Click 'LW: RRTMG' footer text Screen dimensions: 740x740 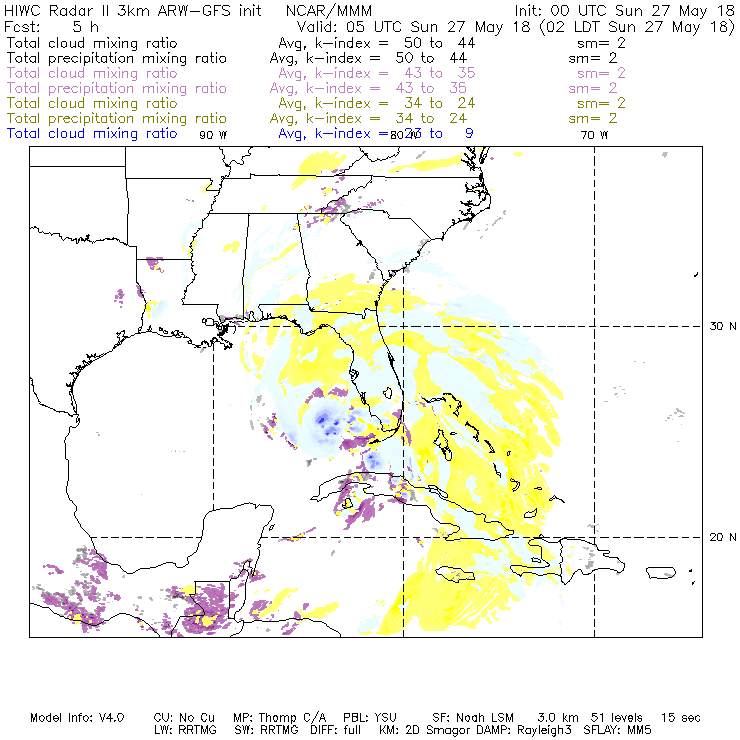click(x=185, y=730)
